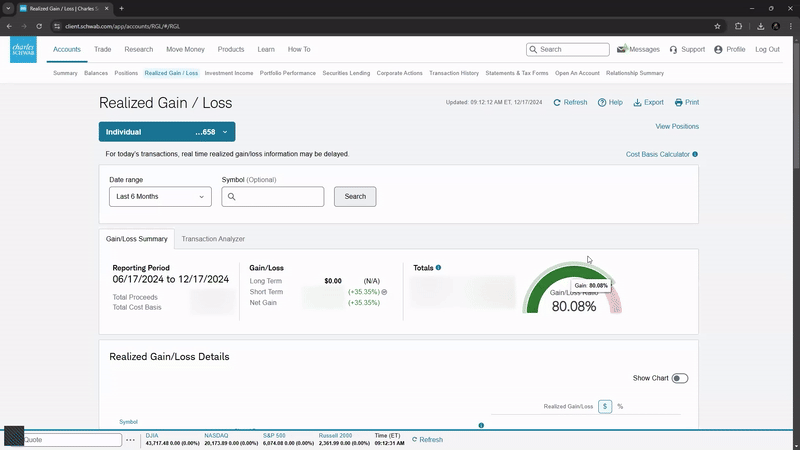Screen dimensions: 800x450
Task: Click into the Symbol (Optional) input field
Action: 273,196
